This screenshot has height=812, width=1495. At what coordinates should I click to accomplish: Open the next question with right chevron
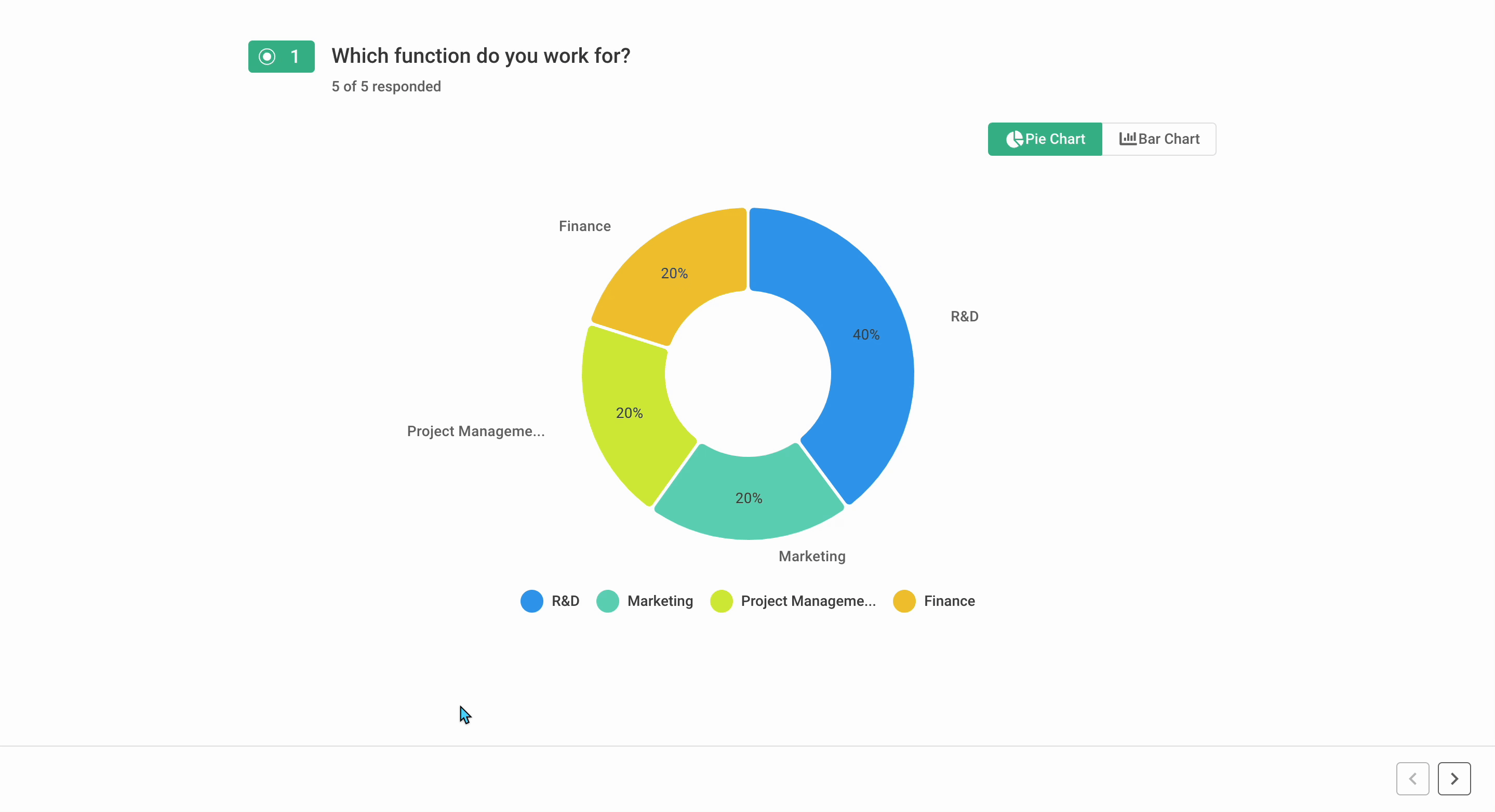tap(1453, 778)
